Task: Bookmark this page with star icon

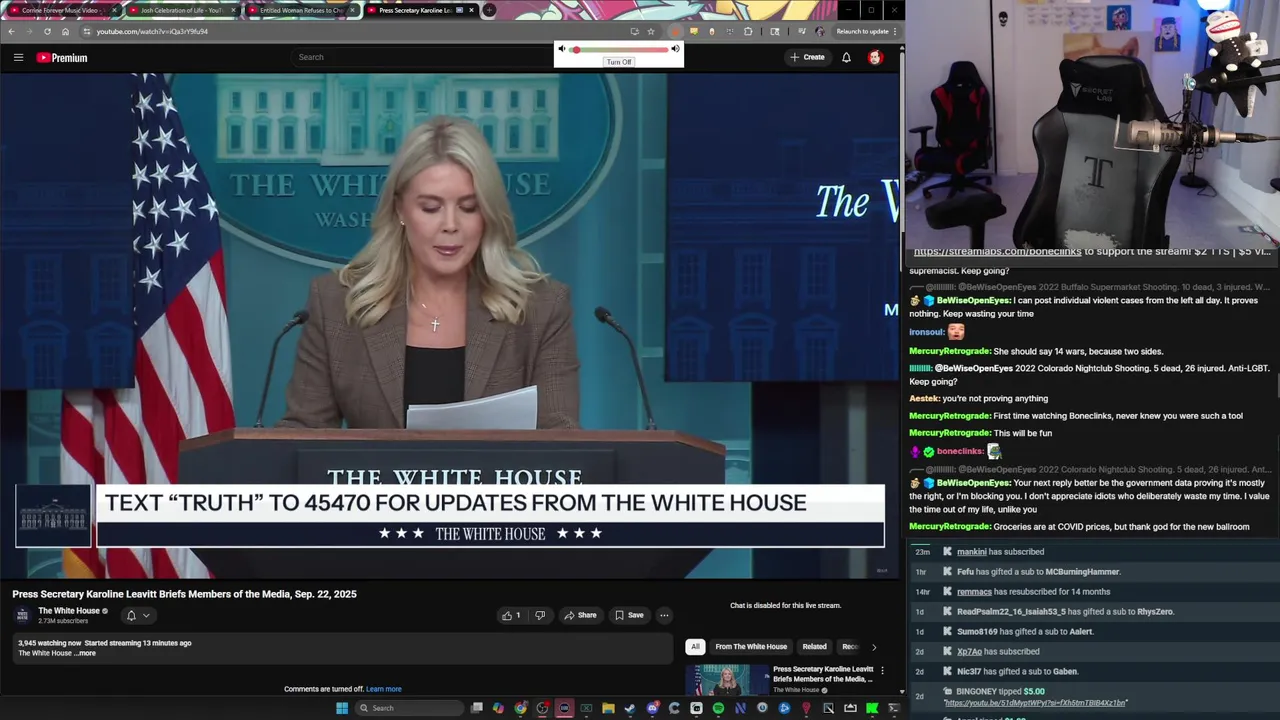Action: click(x=651, y=31)
